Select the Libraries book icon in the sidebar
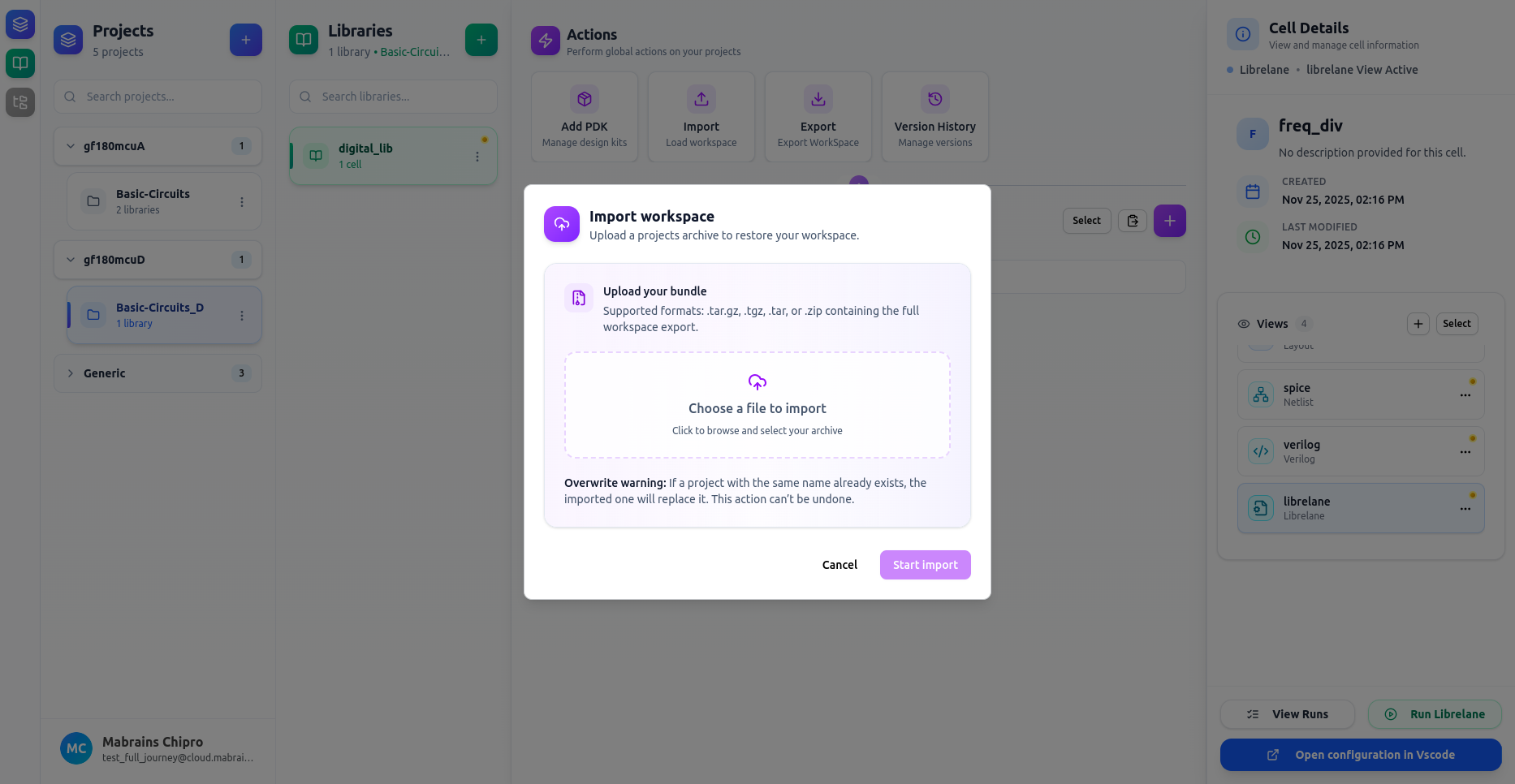 pos(19,63)
